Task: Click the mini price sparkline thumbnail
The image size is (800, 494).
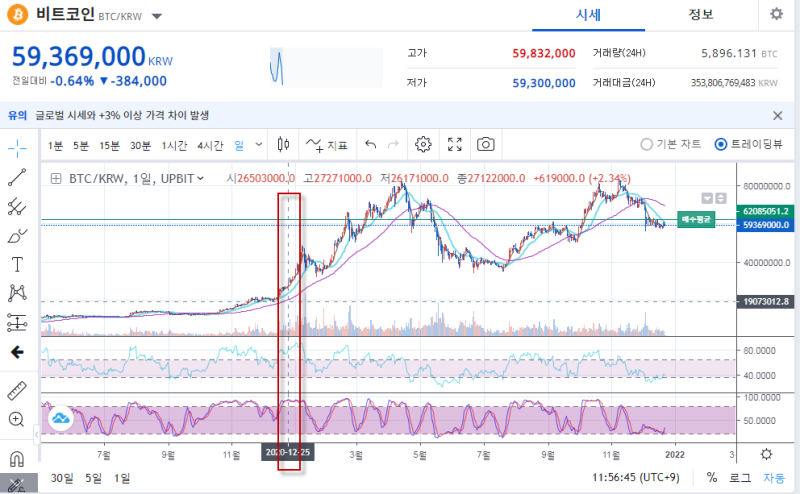Action: tap(326, 67)
